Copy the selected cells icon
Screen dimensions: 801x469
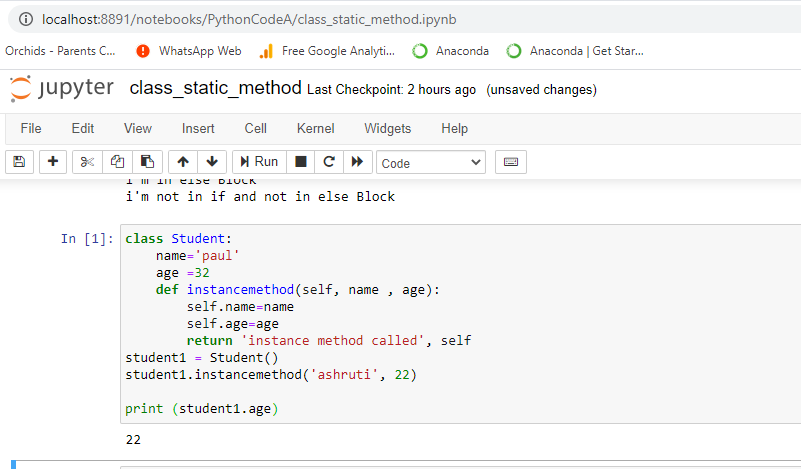coord(117,162)
